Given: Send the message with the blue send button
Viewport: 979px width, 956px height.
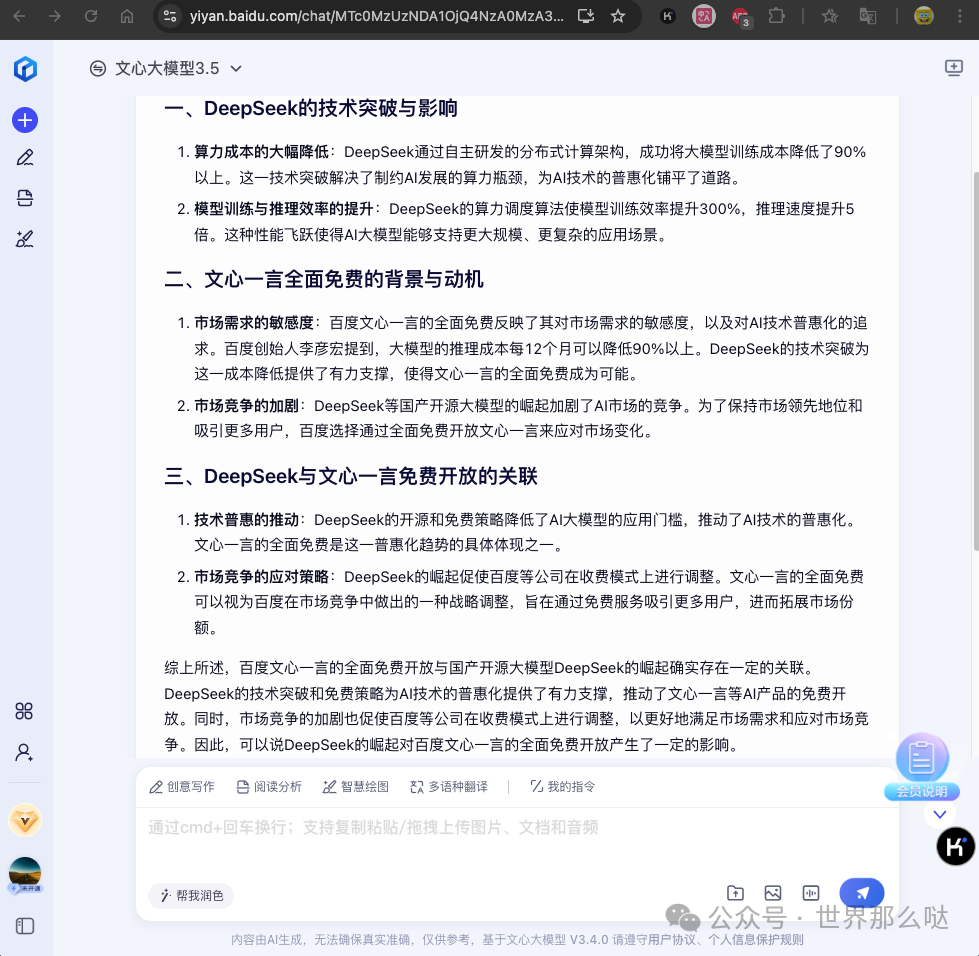Looking at the screenshot, I should click(862, 893).
